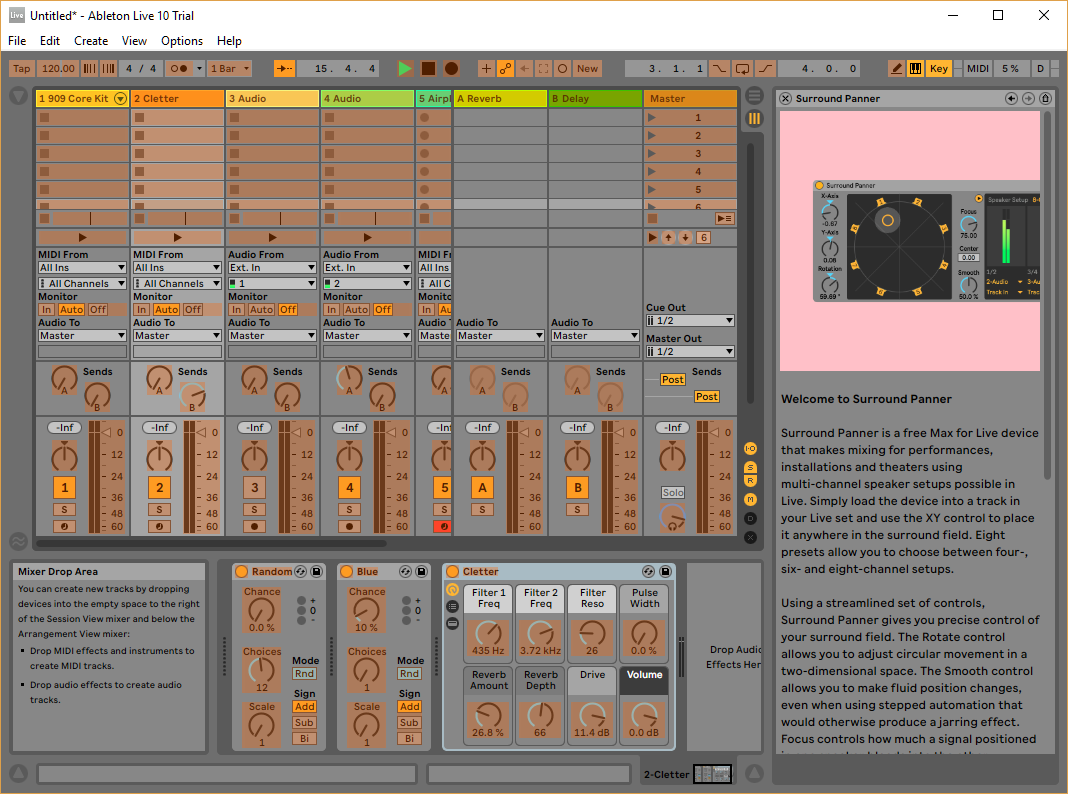Image resolution: width=1068 pixels, height=794 pixels.
Task: Save preset of Cletter device
Action: click(x=665, y=572)
